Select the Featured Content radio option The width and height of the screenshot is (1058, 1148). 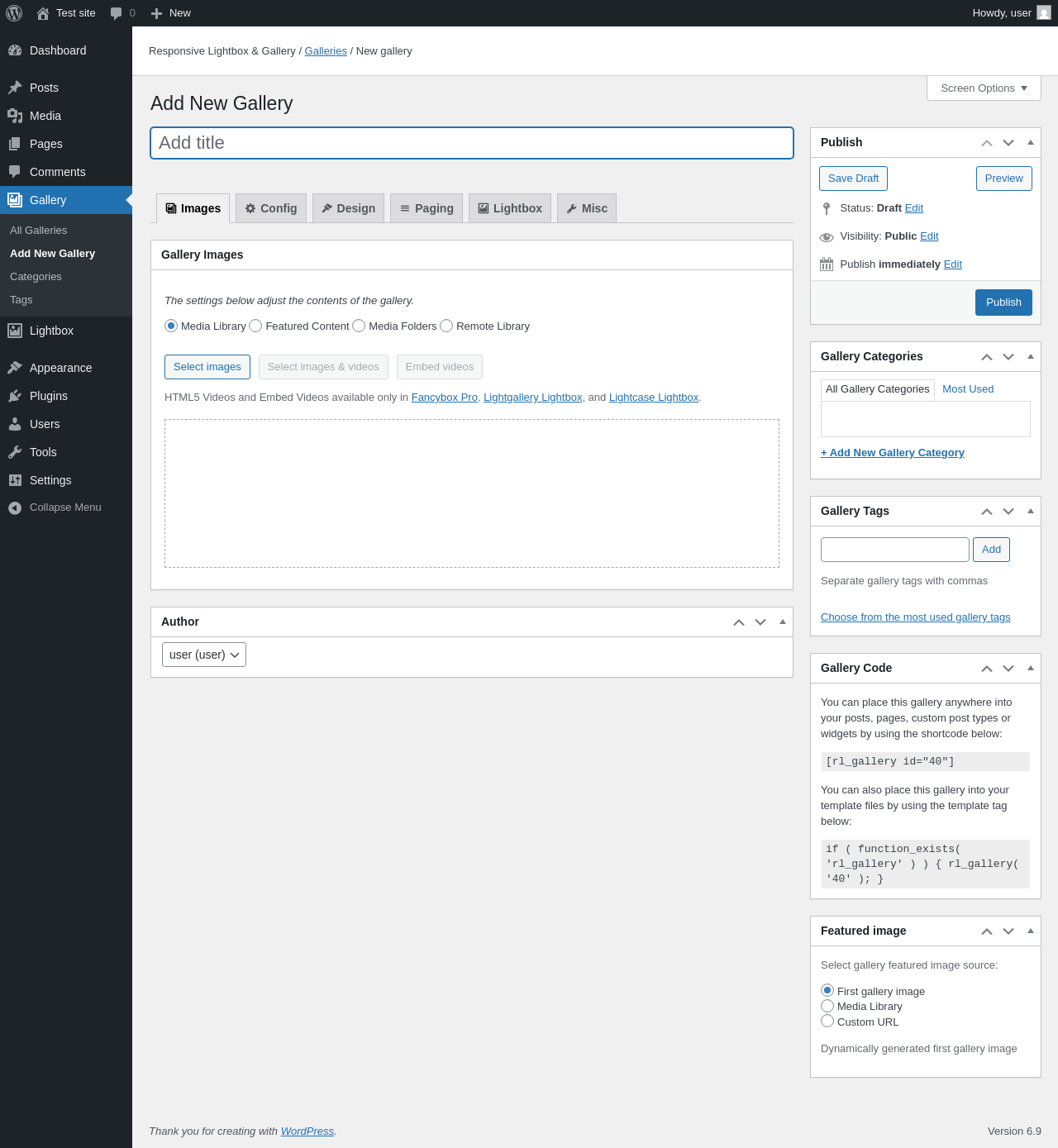[x=256, y=326]
